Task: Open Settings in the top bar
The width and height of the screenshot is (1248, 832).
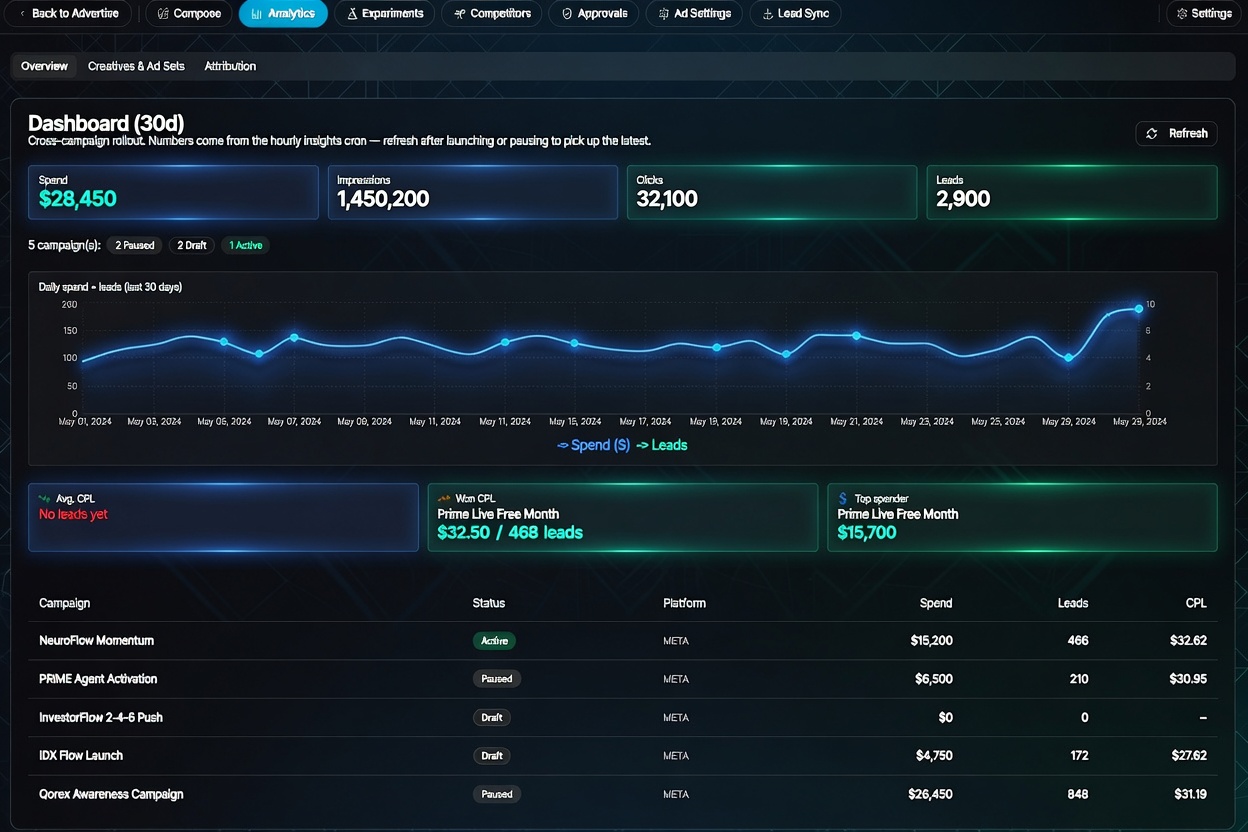Action: tap(1204, 13)
